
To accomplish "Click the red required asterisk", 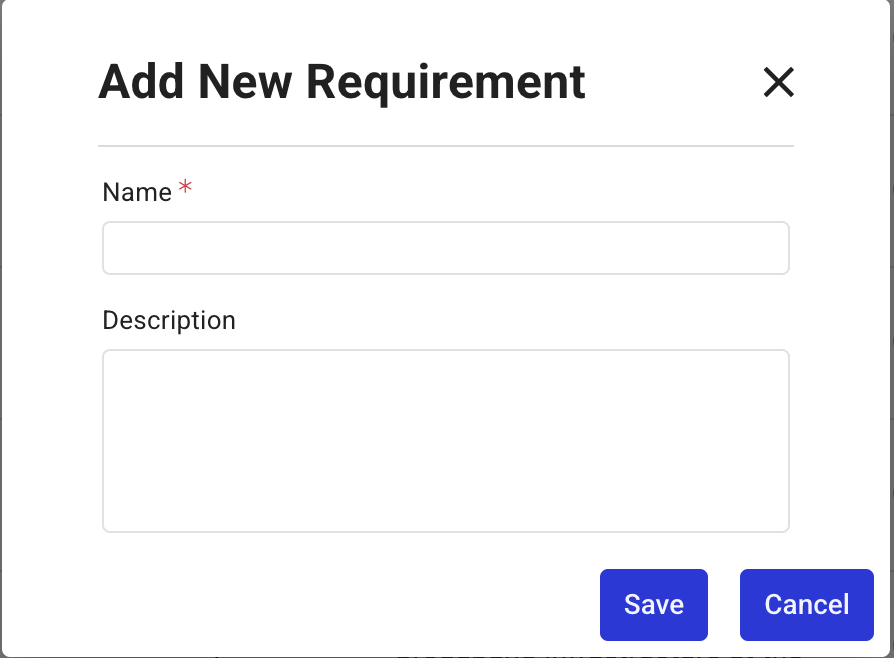I will point(185,188).
